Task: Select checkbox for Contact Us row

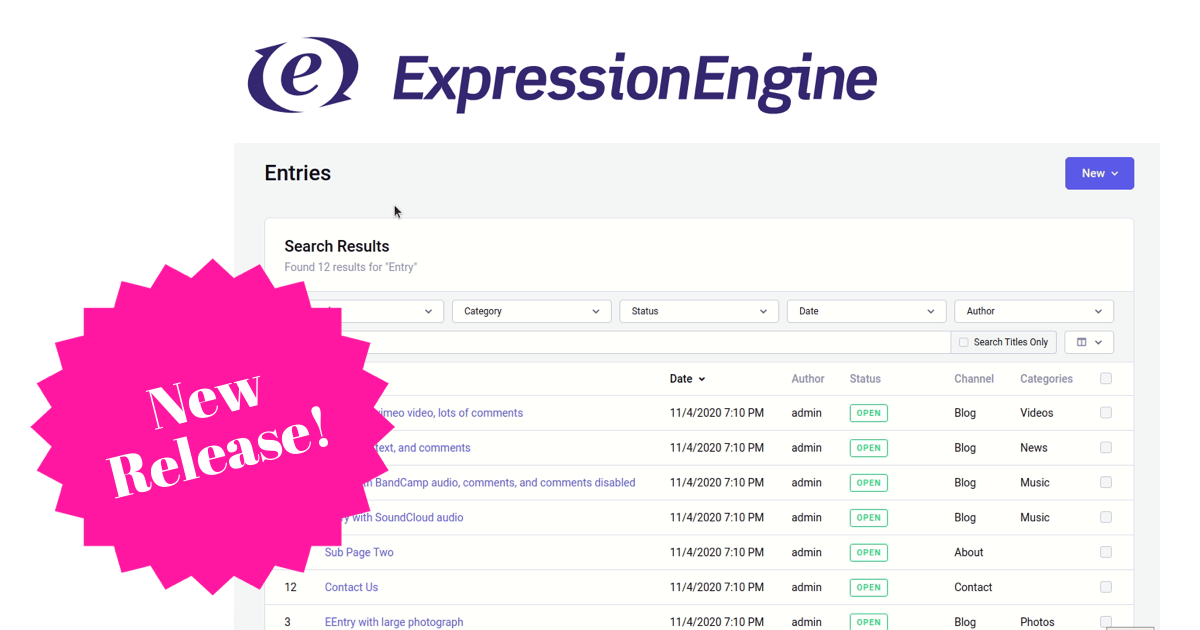Action: (1106, 587)
